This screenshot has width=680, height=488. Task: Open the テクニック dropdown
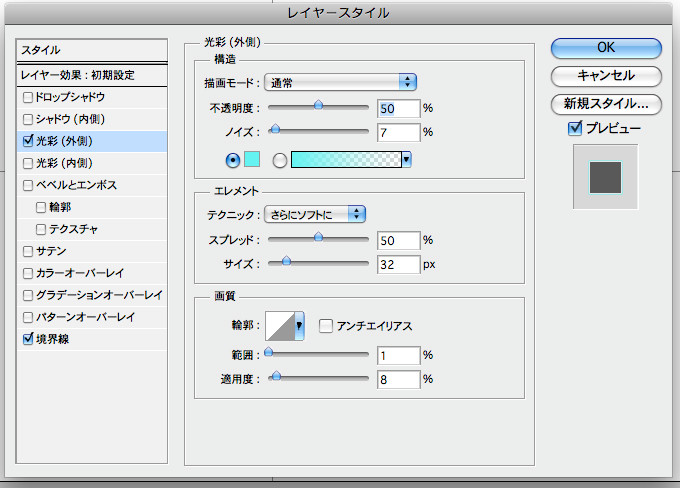point(315,213)
